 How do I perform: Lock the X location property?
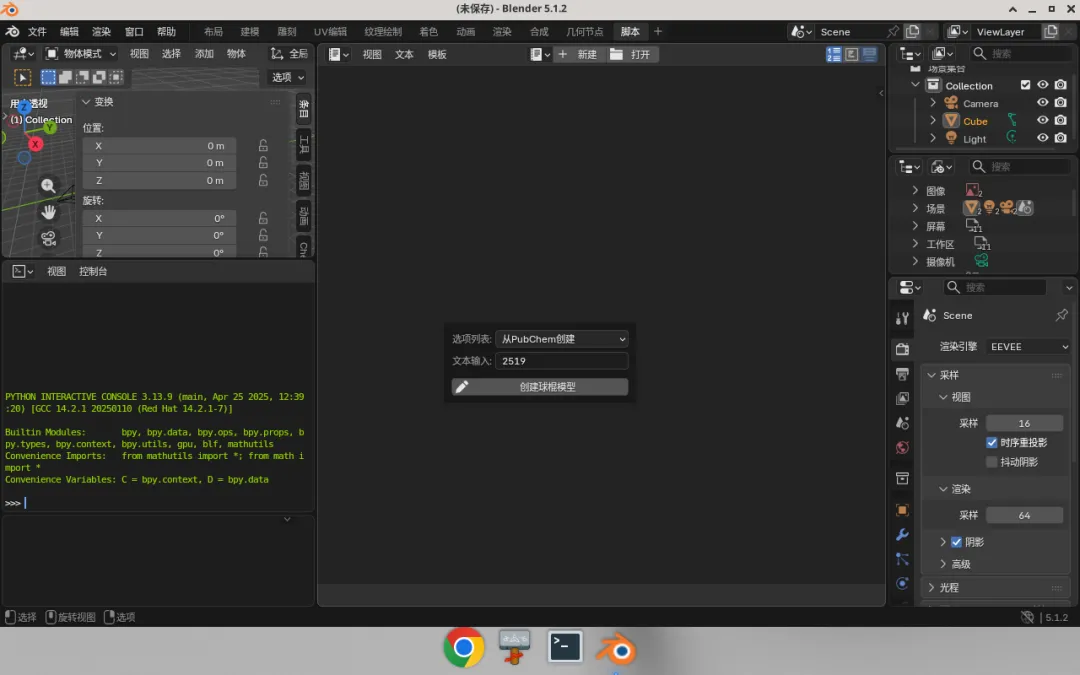pos(263,145)
